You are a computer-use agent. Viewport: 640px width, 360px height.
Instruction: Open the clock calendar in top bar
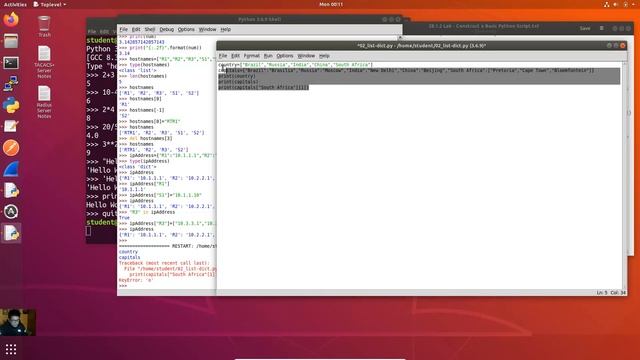pyautogui.click(x=331, y=4)
